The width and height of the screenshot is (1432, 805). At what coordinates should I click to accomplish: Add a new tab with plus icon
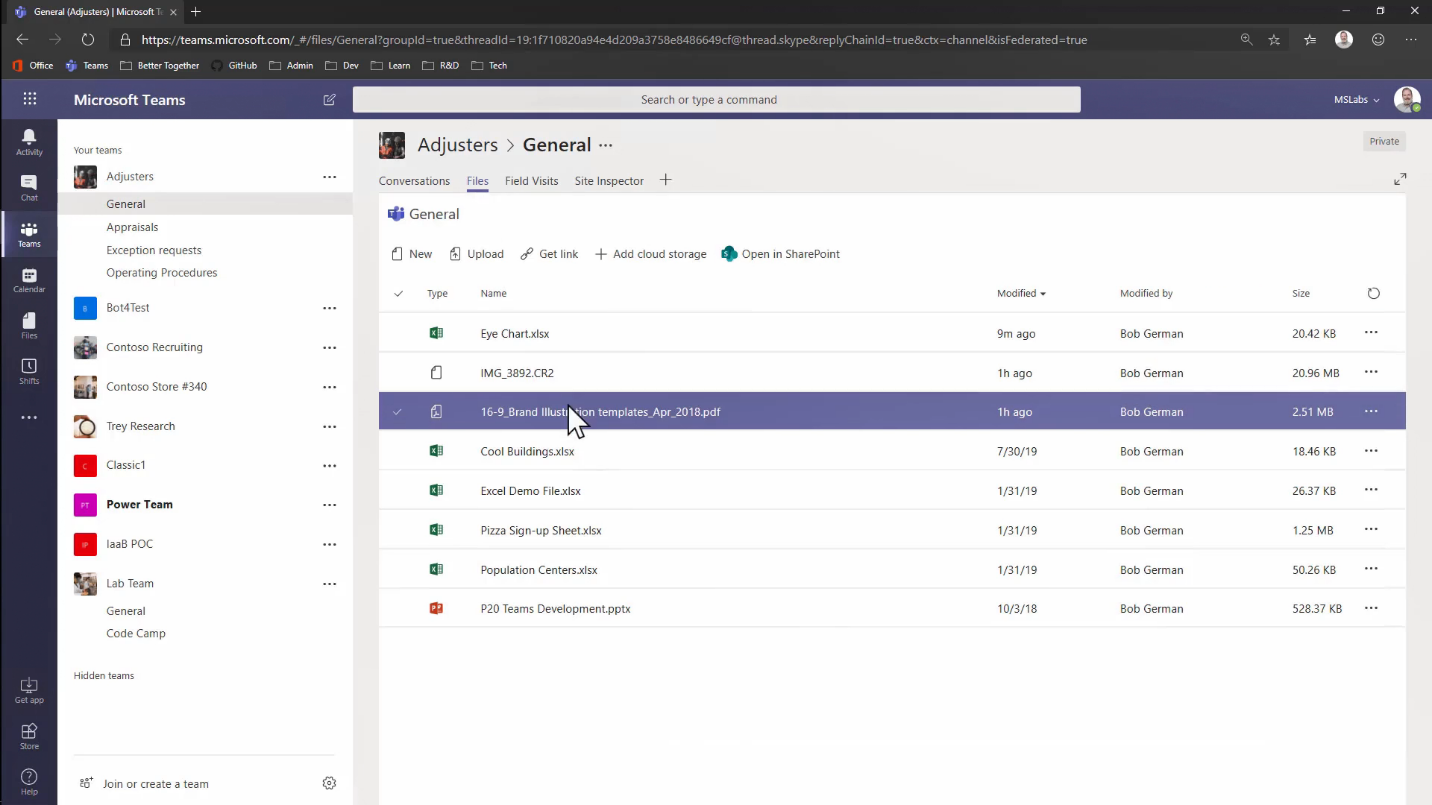coord(665,180)
